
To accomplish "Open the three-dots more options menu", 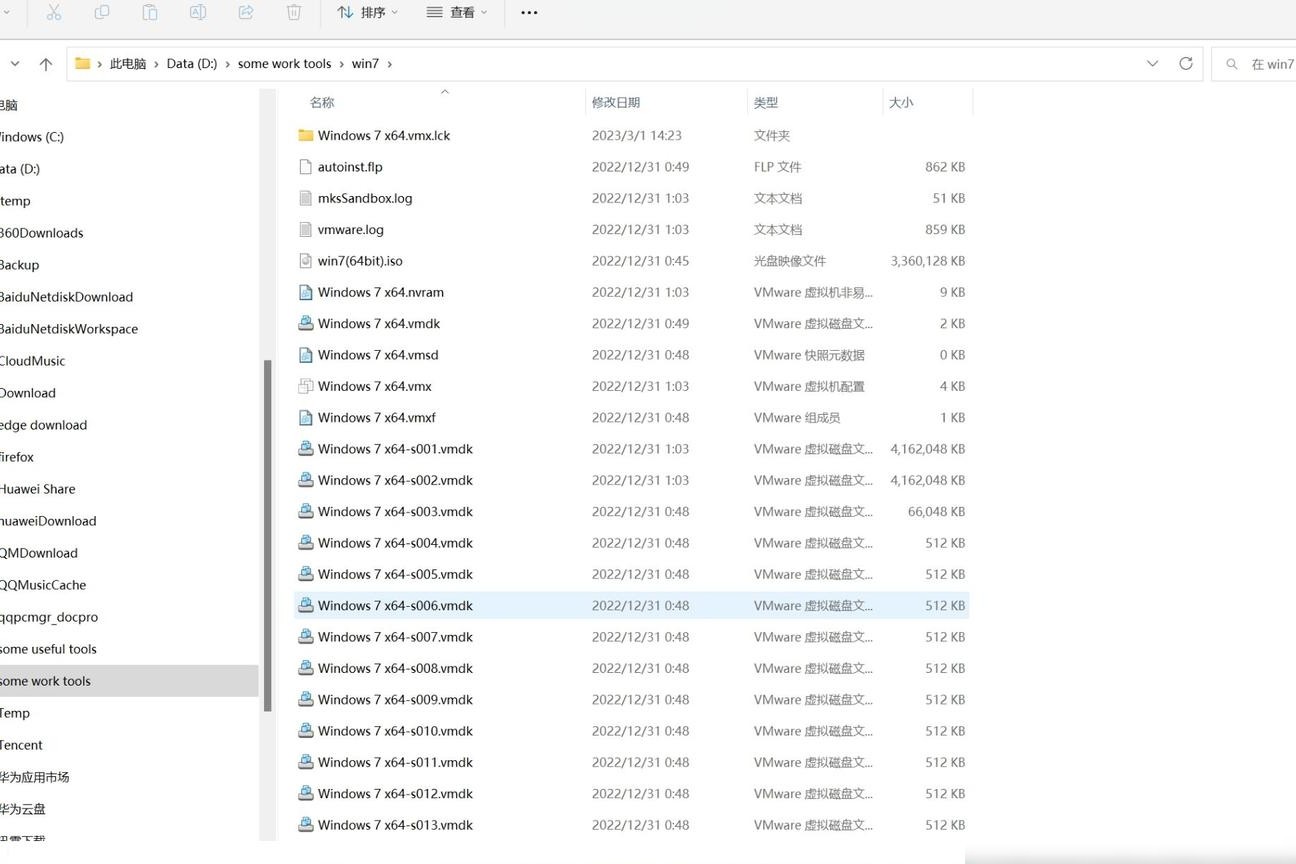I will tap(530, 12).
